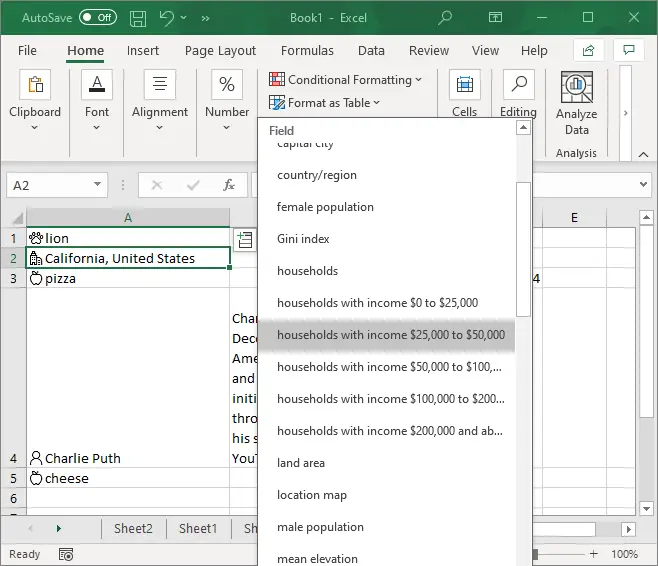This screenshot has height=566, width=658.
Task: Open the Font group
Action: [97, 101]
